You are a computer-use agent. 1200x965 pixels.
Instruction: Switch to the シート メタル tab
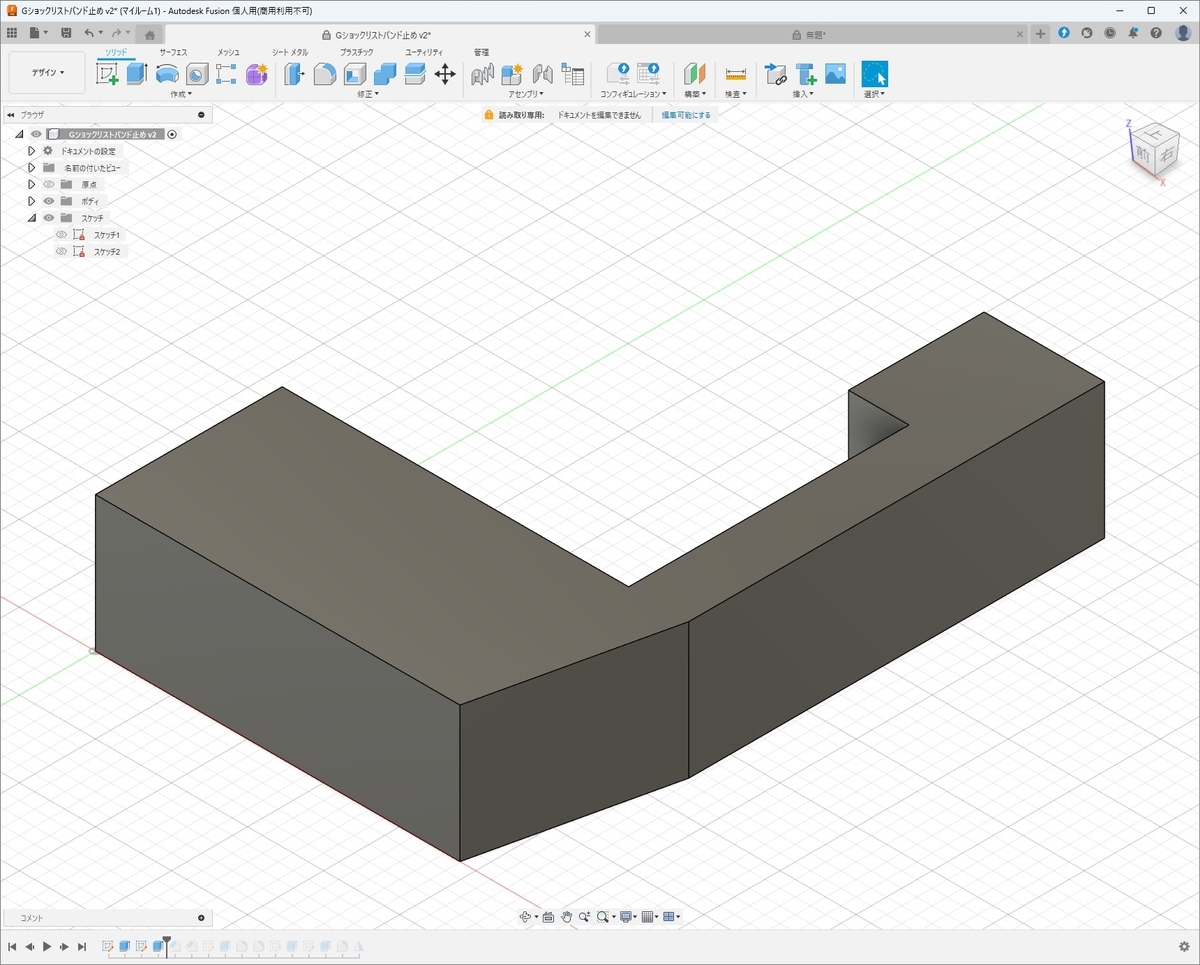tap(290, 52)
